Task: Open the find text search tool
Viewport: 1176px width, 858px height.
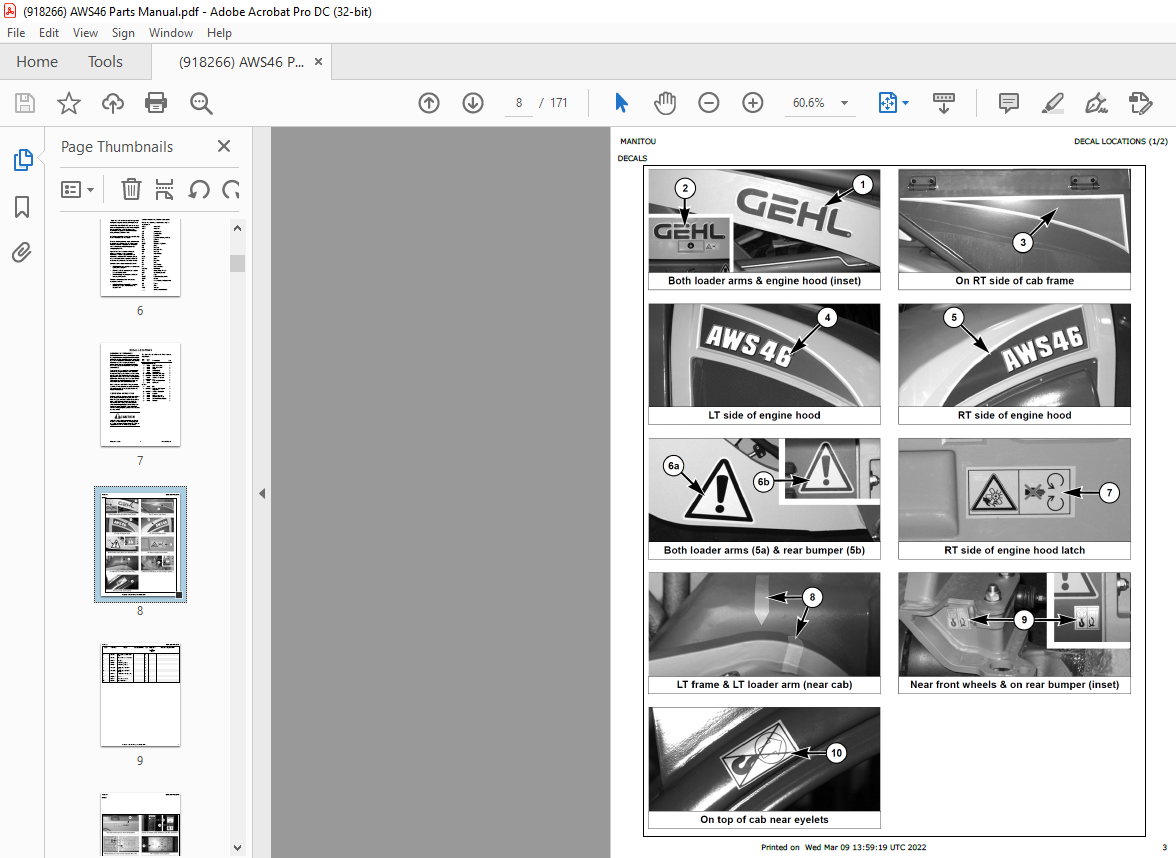Action: point(201,104)
